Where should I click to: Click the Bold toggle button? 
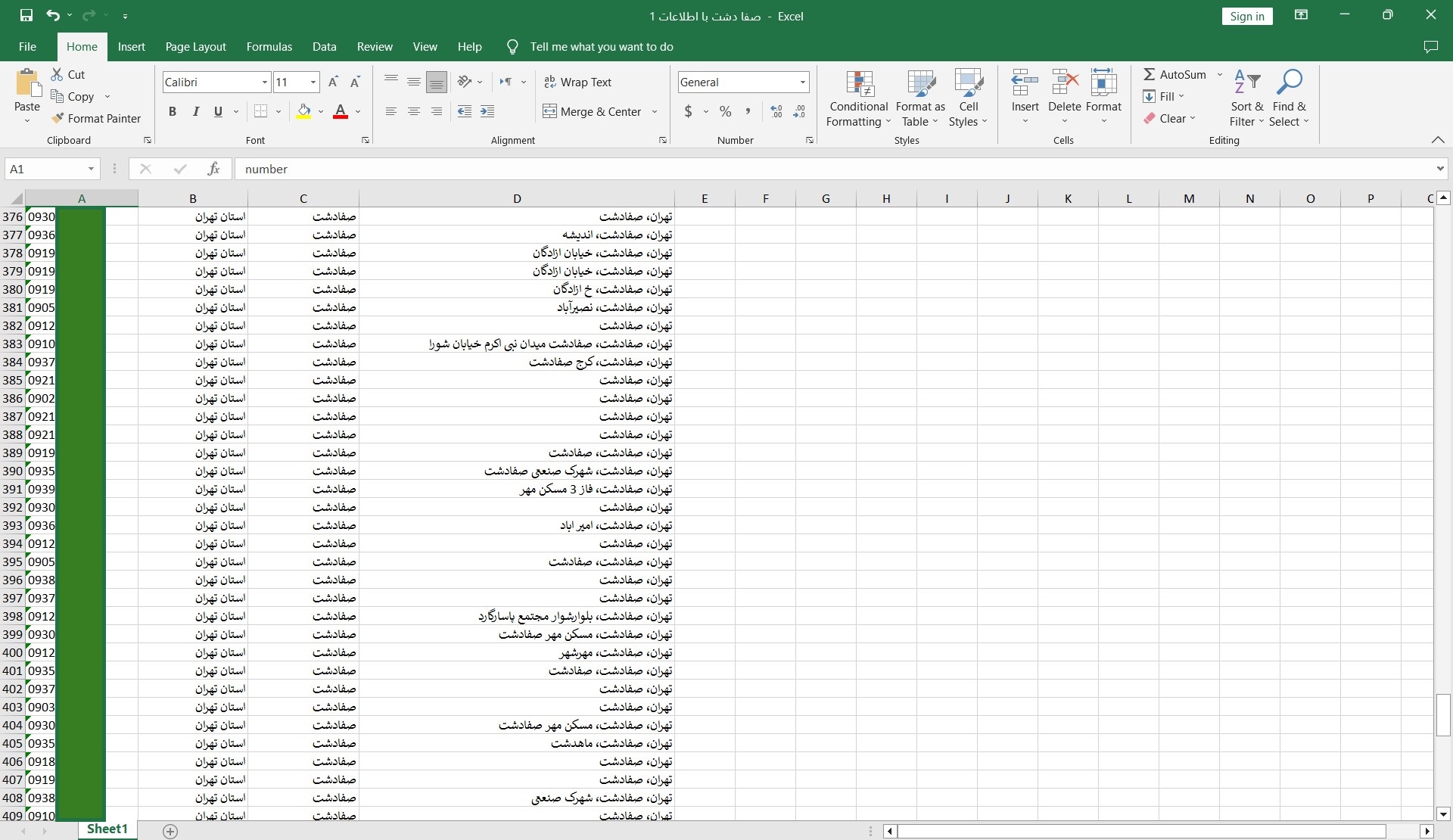click(171, 111)
